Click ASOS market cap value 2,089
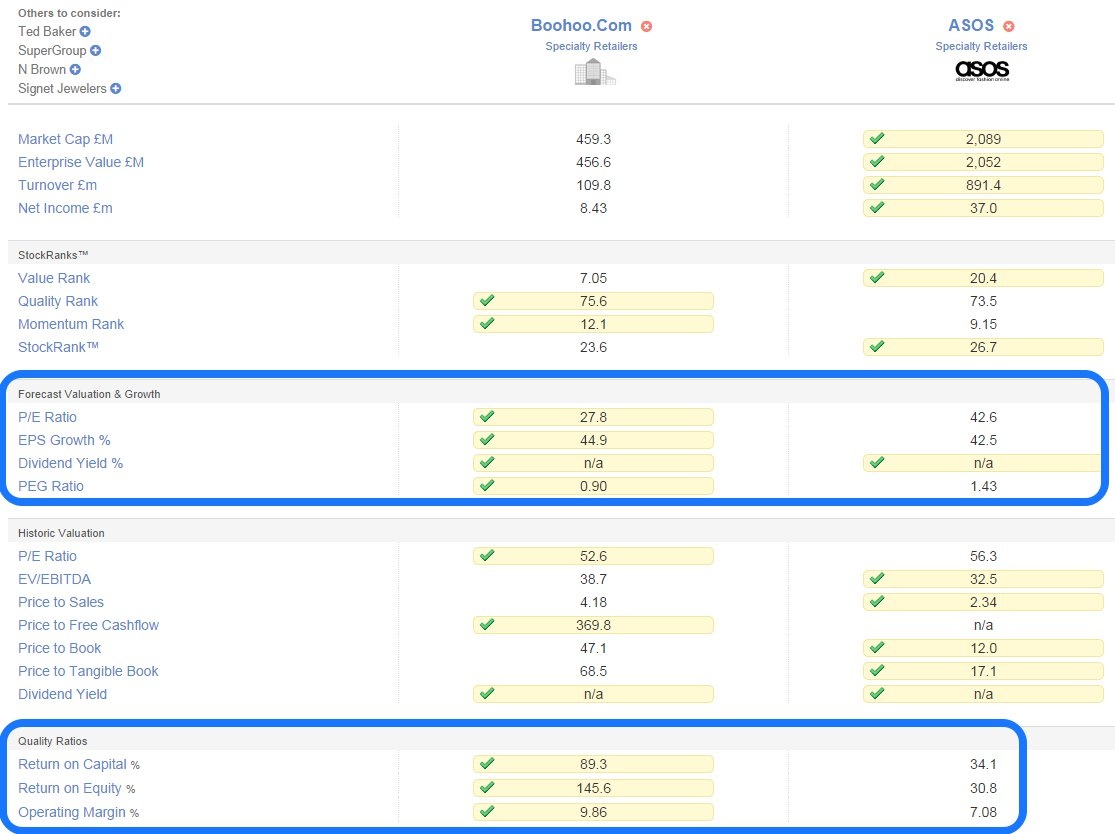This screenshot has height=834, width=1115. (x=983, y=139)
